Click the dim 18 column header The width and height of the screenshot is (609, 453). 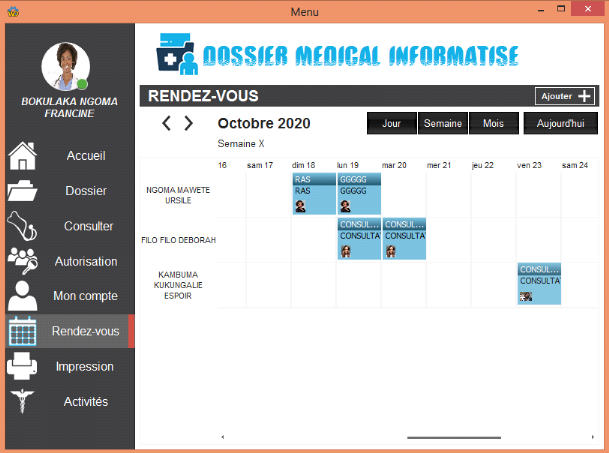click(303, 165)
